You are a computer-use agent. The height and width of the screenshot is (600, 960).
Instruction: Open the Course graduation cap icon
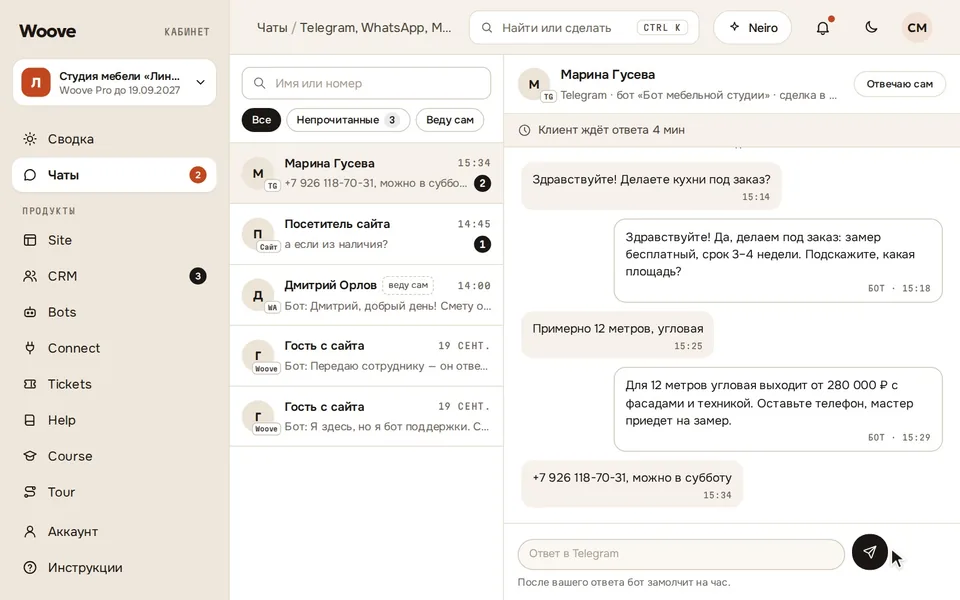29,456
